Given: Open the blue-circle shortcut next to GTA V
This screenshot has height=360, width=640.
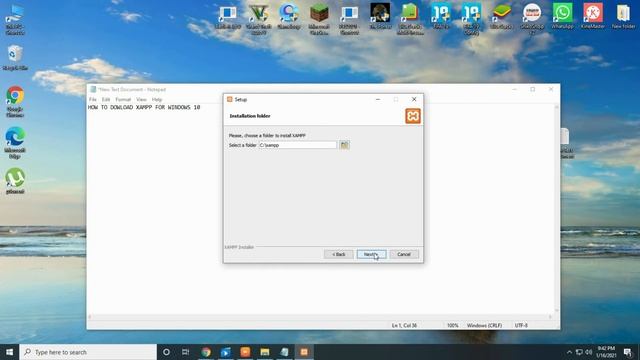Looking at the screenshot, I should (289, 16).
